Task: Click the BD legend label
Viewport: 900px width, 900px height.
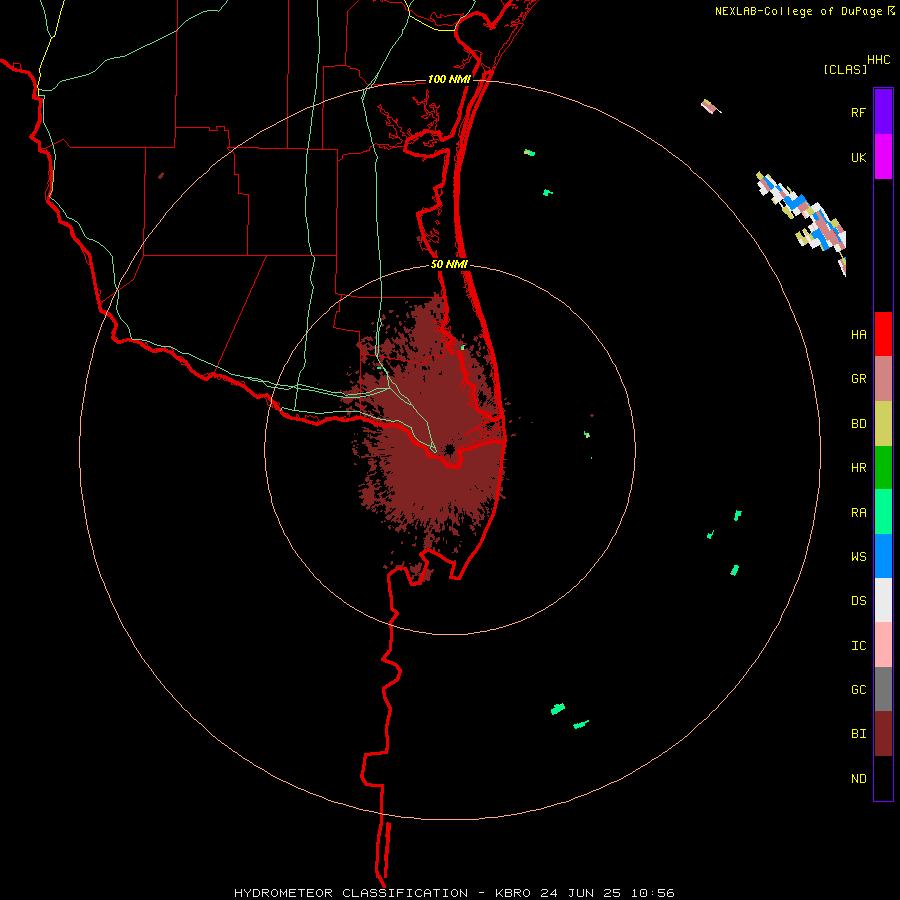Action: tap(858, 424)
